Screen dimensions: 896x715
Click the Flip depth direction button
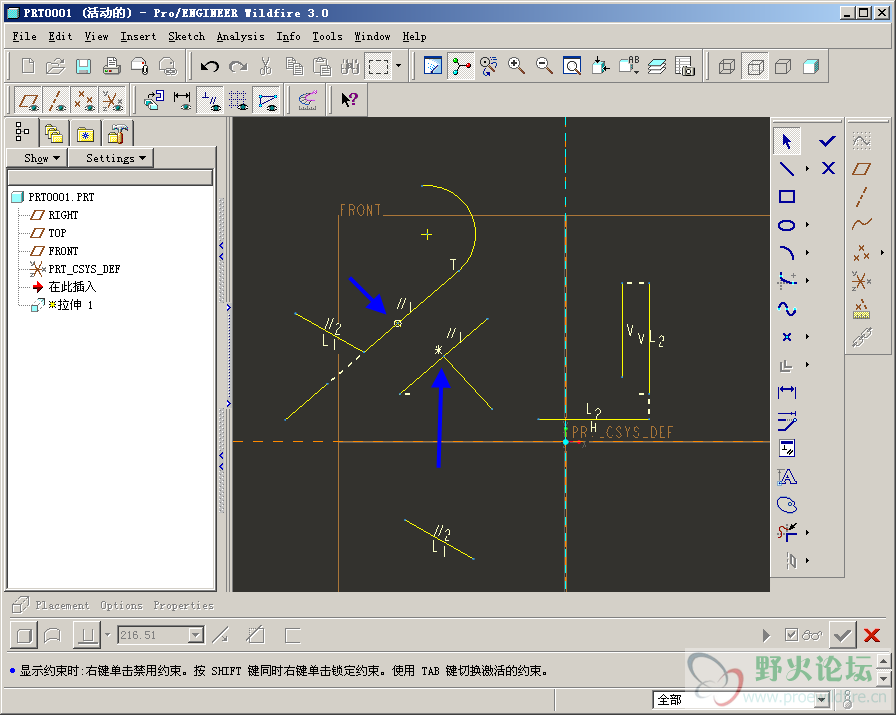click(221, 635)
